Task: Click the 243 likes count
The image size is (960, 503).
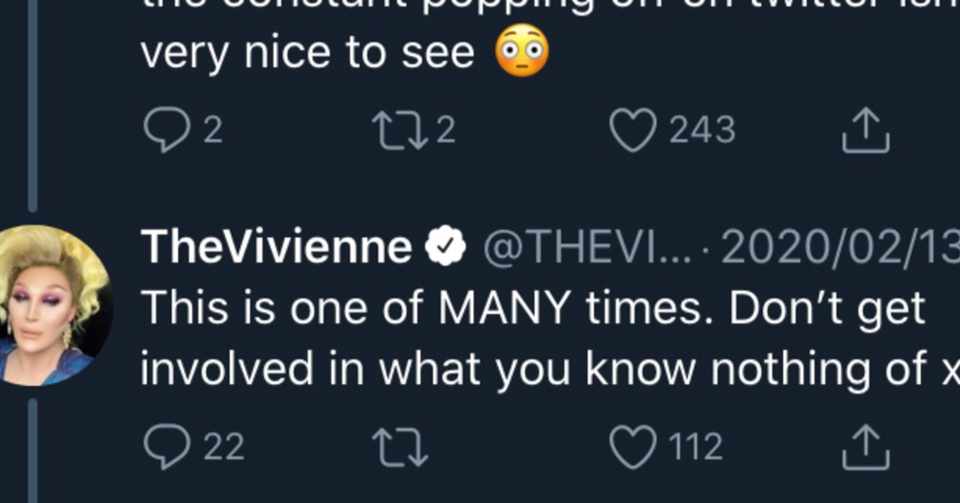Action: point(702,132)
